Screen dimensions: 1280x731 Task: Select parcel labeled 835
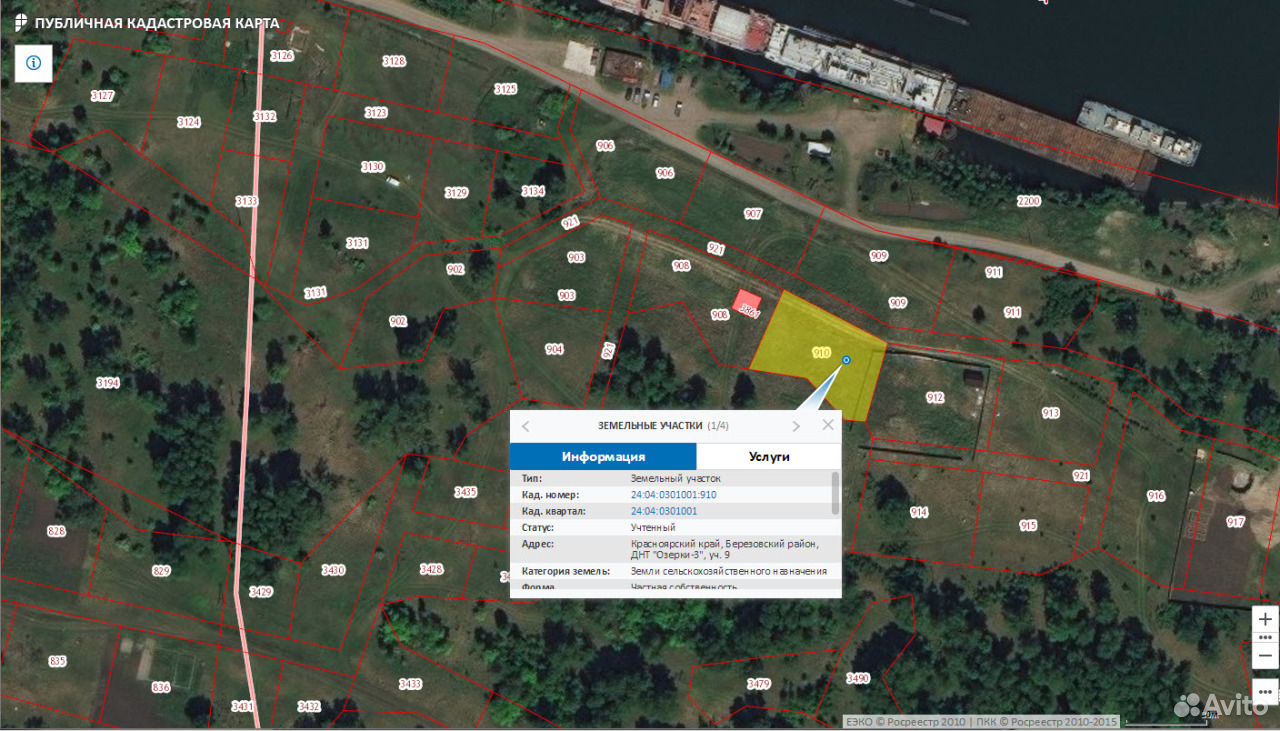coord(56,661)
